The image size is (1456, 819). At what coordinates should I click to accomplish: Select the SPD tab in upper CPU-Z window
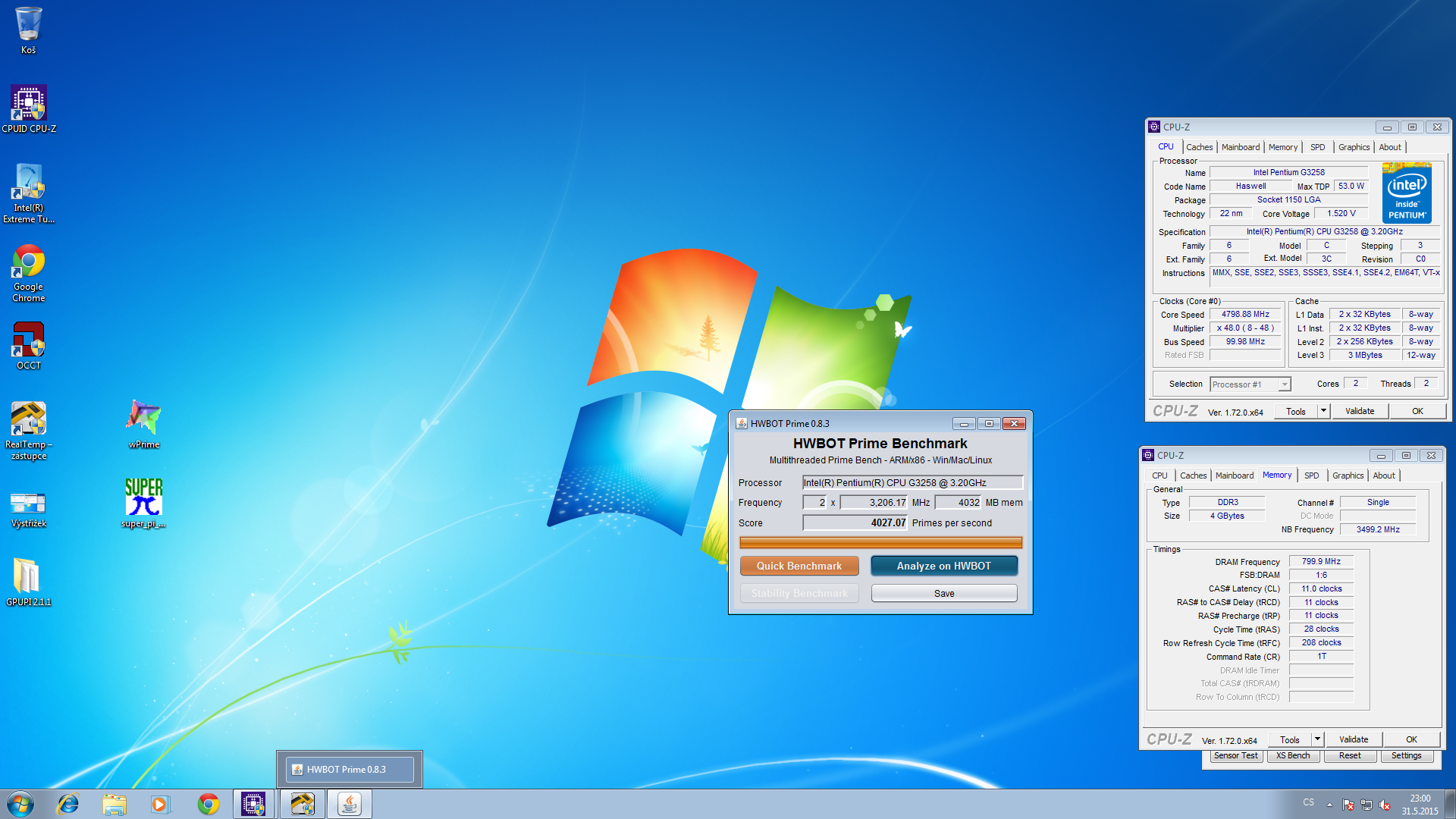click(x=1318, y=147)
